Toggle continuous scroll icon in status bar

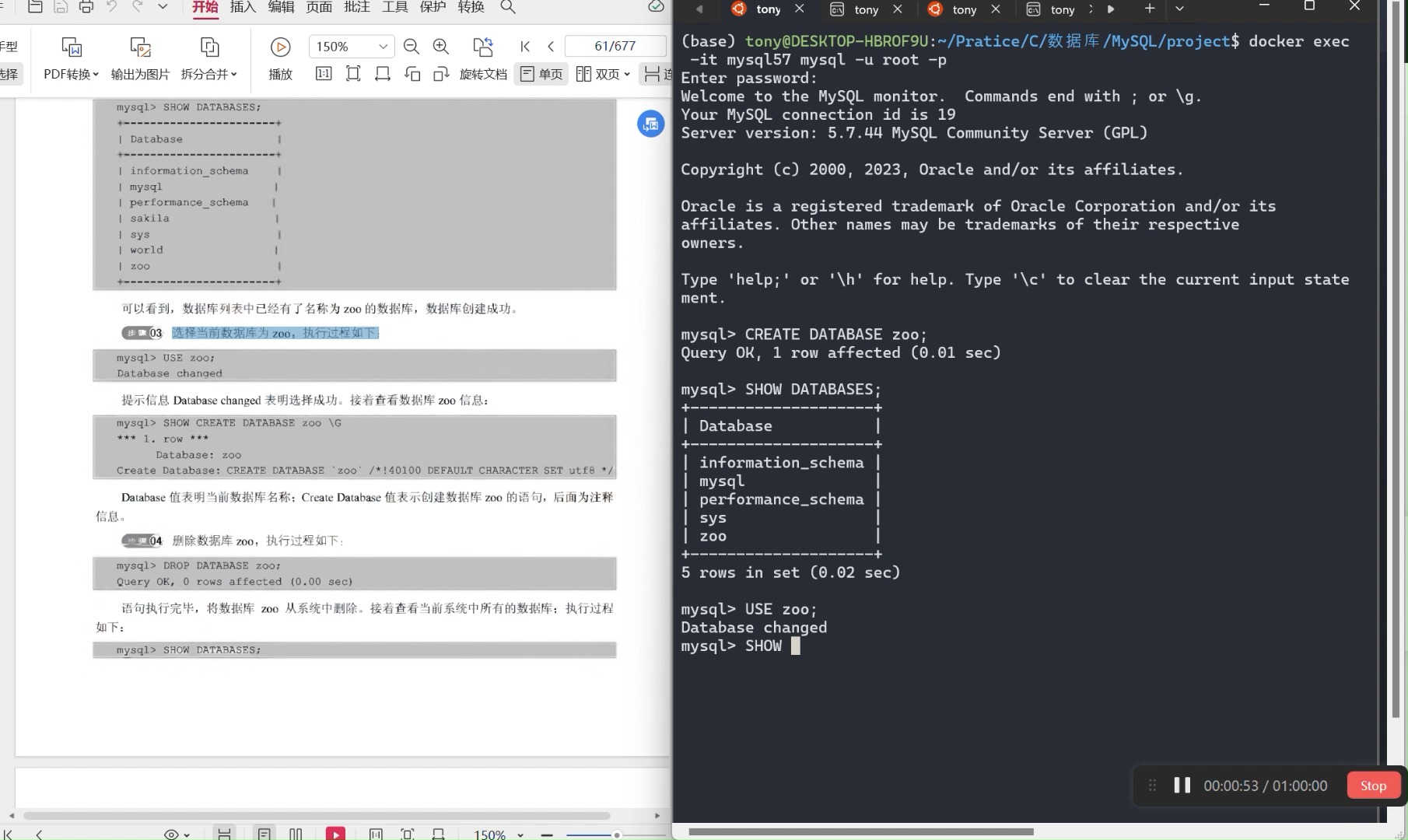pos(224,834)
